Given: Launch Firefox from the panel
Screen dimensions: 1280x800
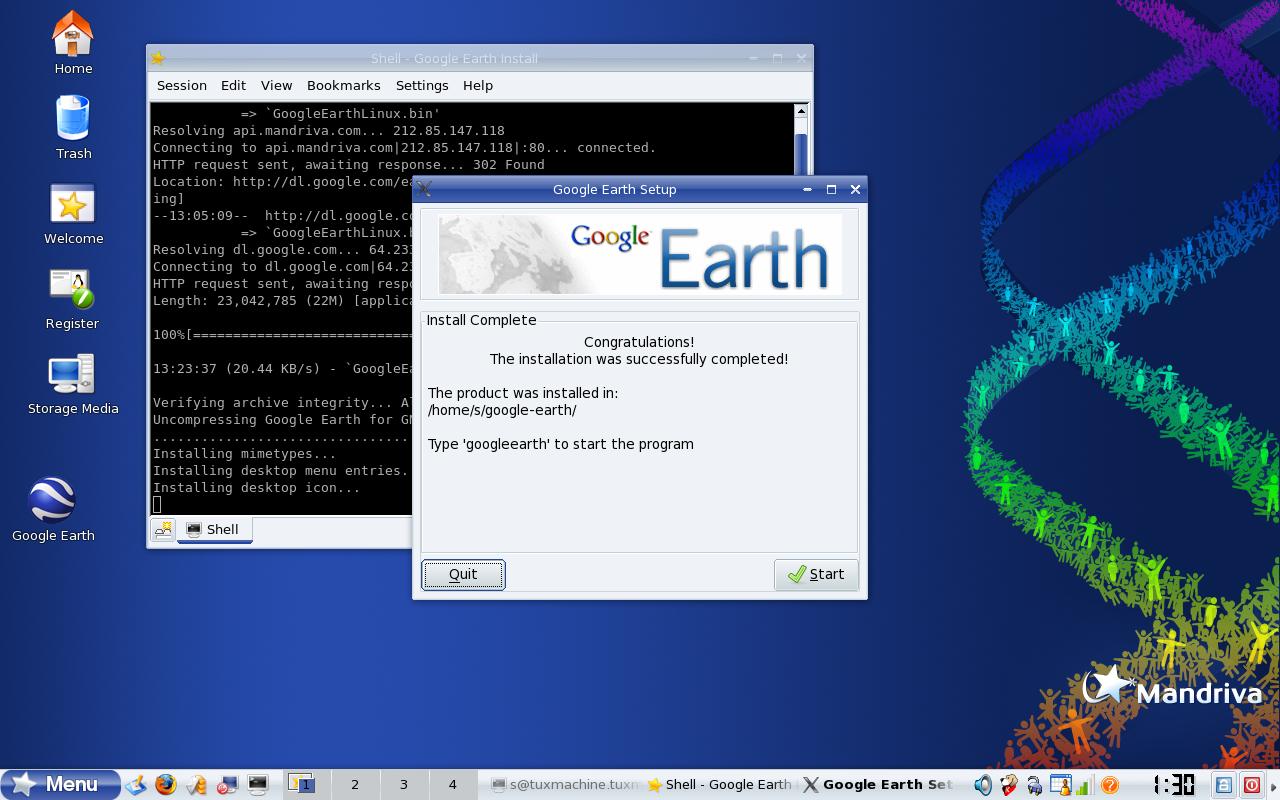Looking at the screenshot, I should click(166, 784).
